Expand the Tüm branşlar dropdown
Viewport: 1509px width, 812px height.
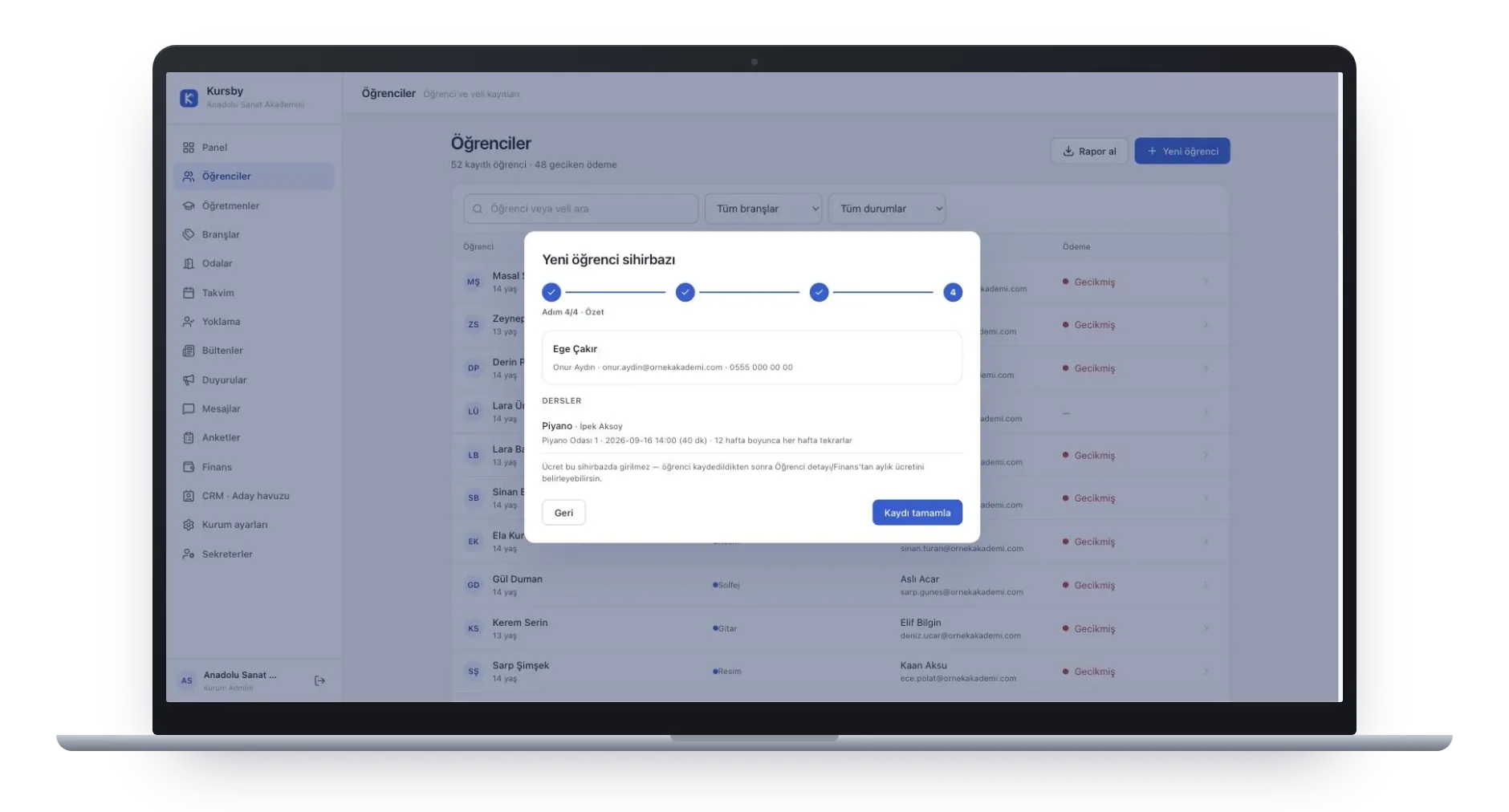point(763,209)
